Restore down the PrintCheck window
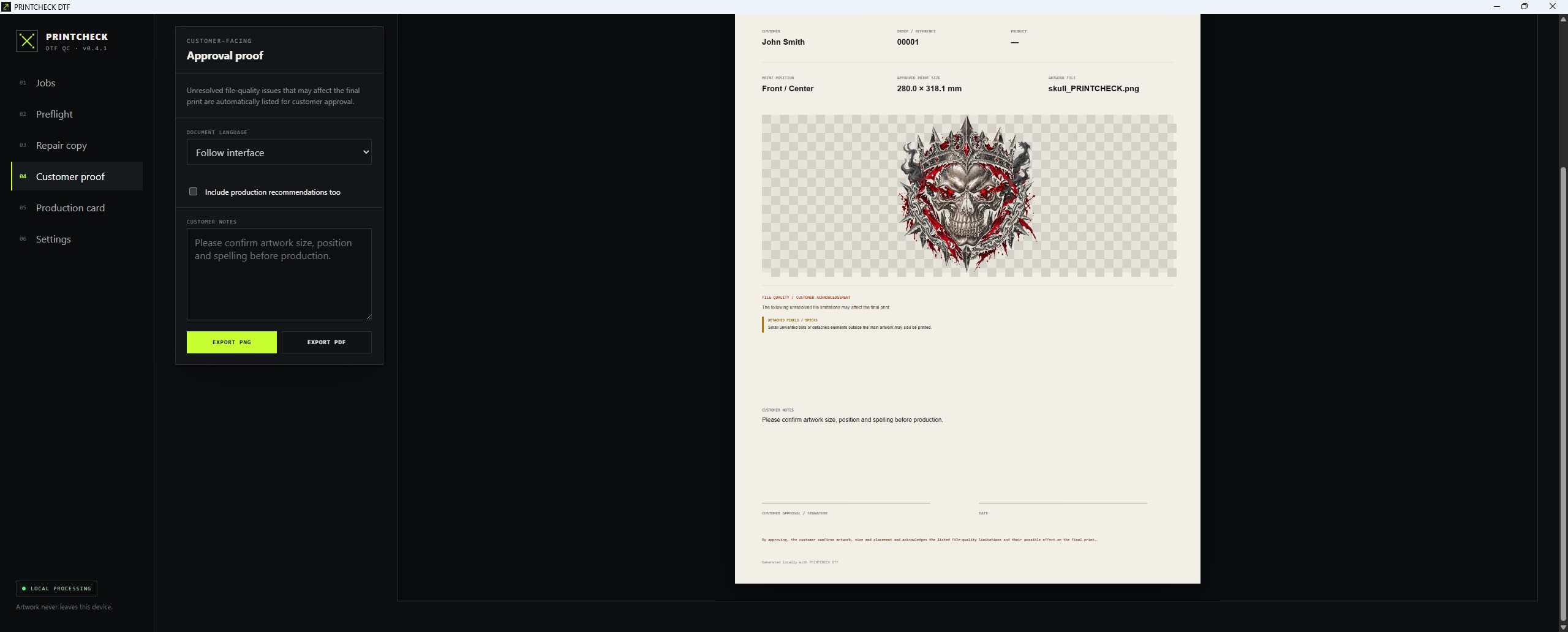This screenshot has width=1568, height=632. click(x=1525, y=7)
